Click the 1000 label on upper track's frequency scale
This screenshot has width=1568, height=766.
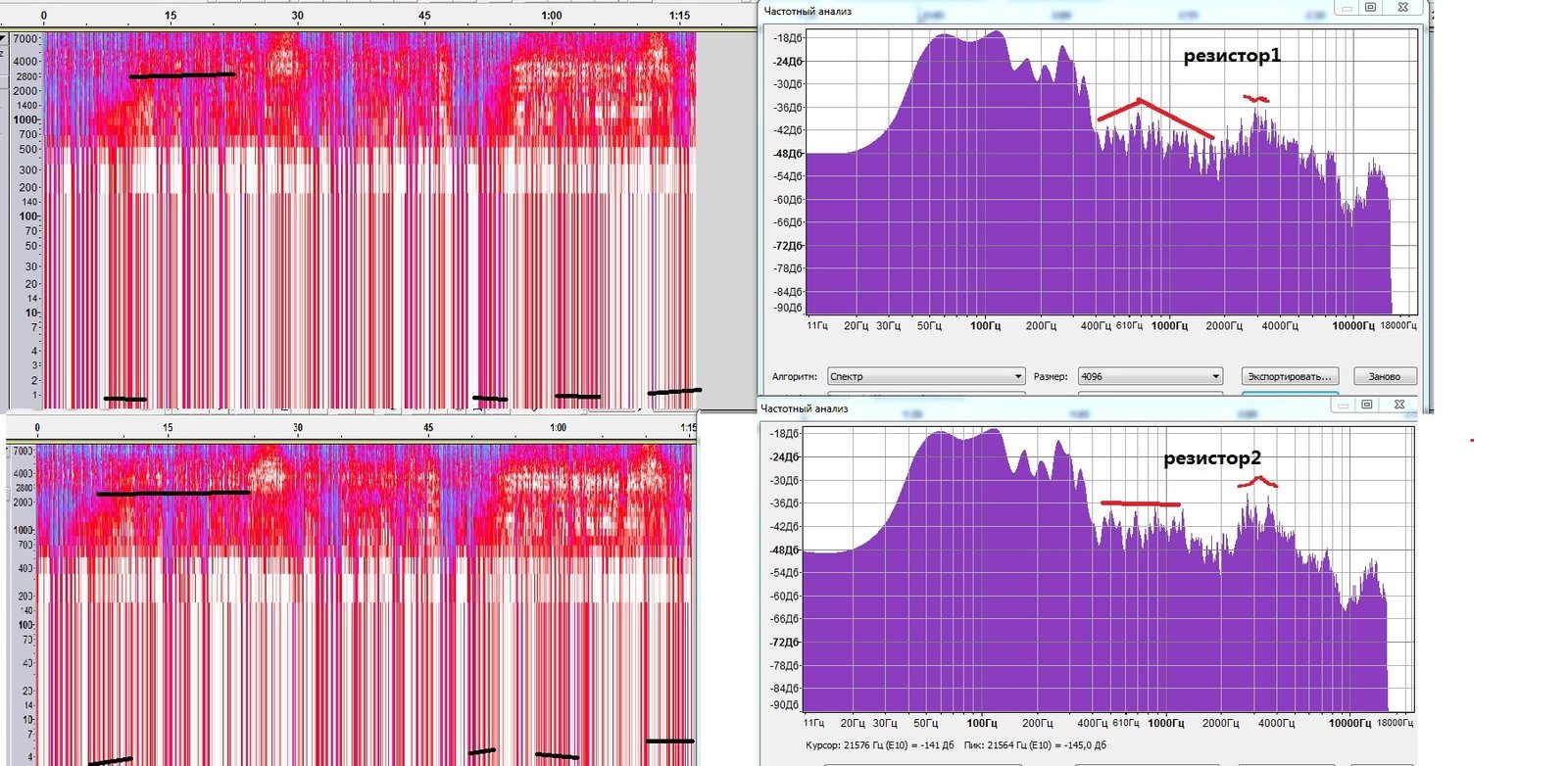point(25,120)
